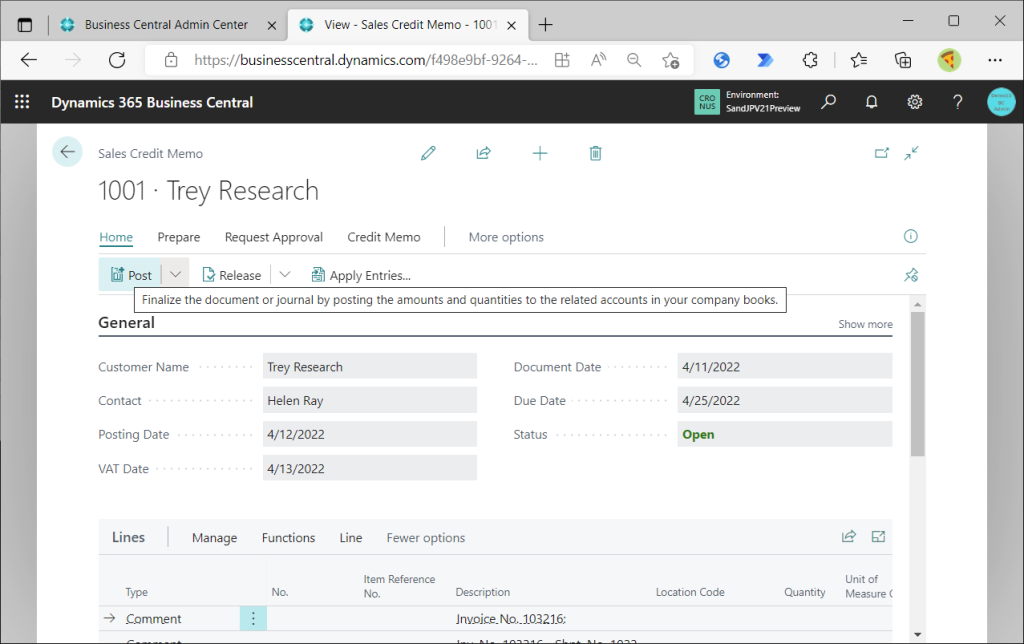Click the share icon in page header
This screenshot has width=1024, height=644.
(483, 153)
